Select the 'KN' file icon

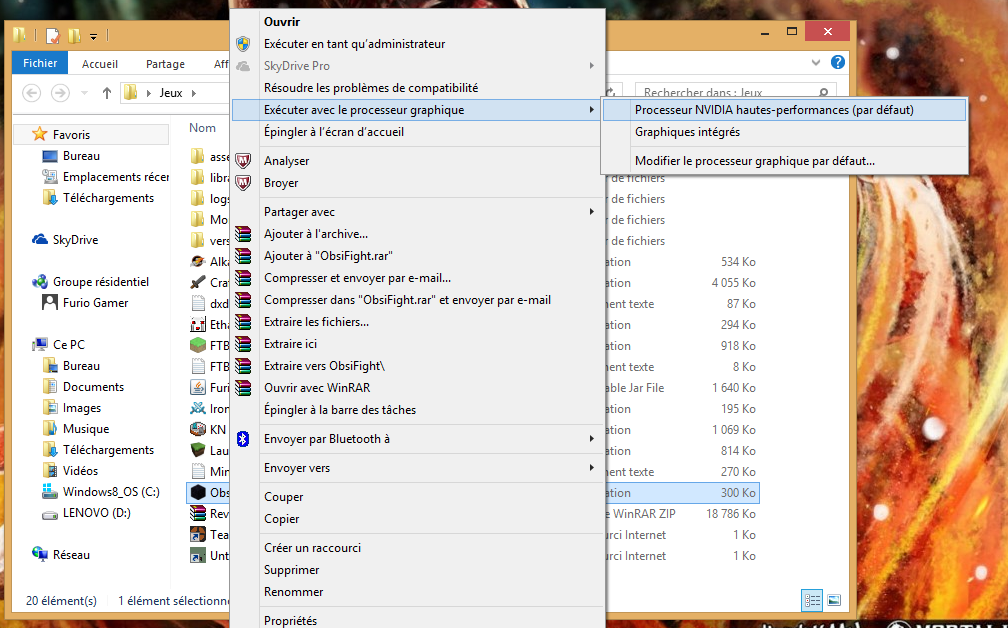[x=198, y=429]
